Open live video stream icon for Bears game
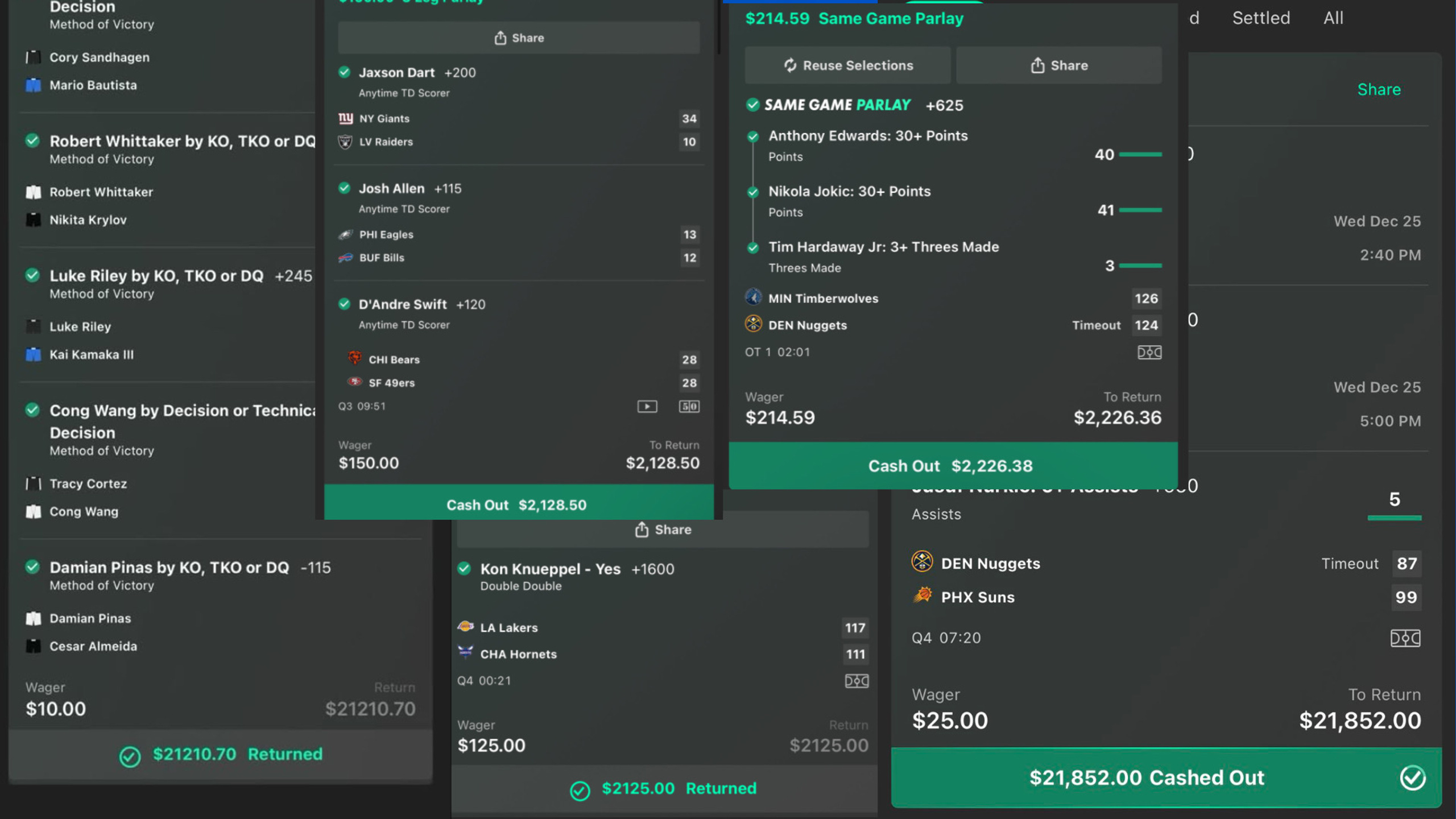Screen dimensions: 1456x819 (647, 406)
